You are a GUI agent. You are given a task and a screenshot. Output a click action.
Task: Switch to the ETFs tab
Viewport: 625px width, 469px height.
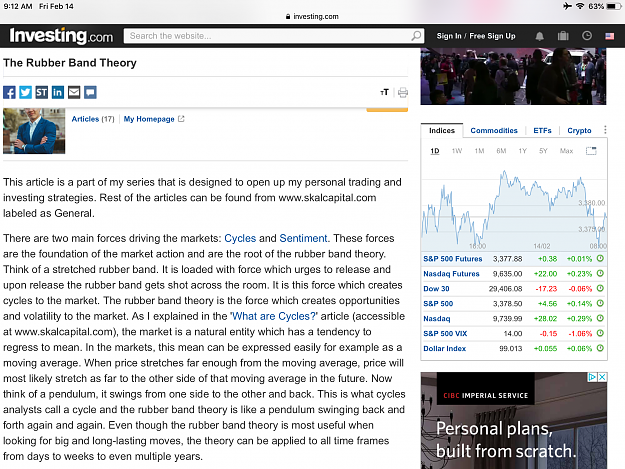click(x=542, y=130)
